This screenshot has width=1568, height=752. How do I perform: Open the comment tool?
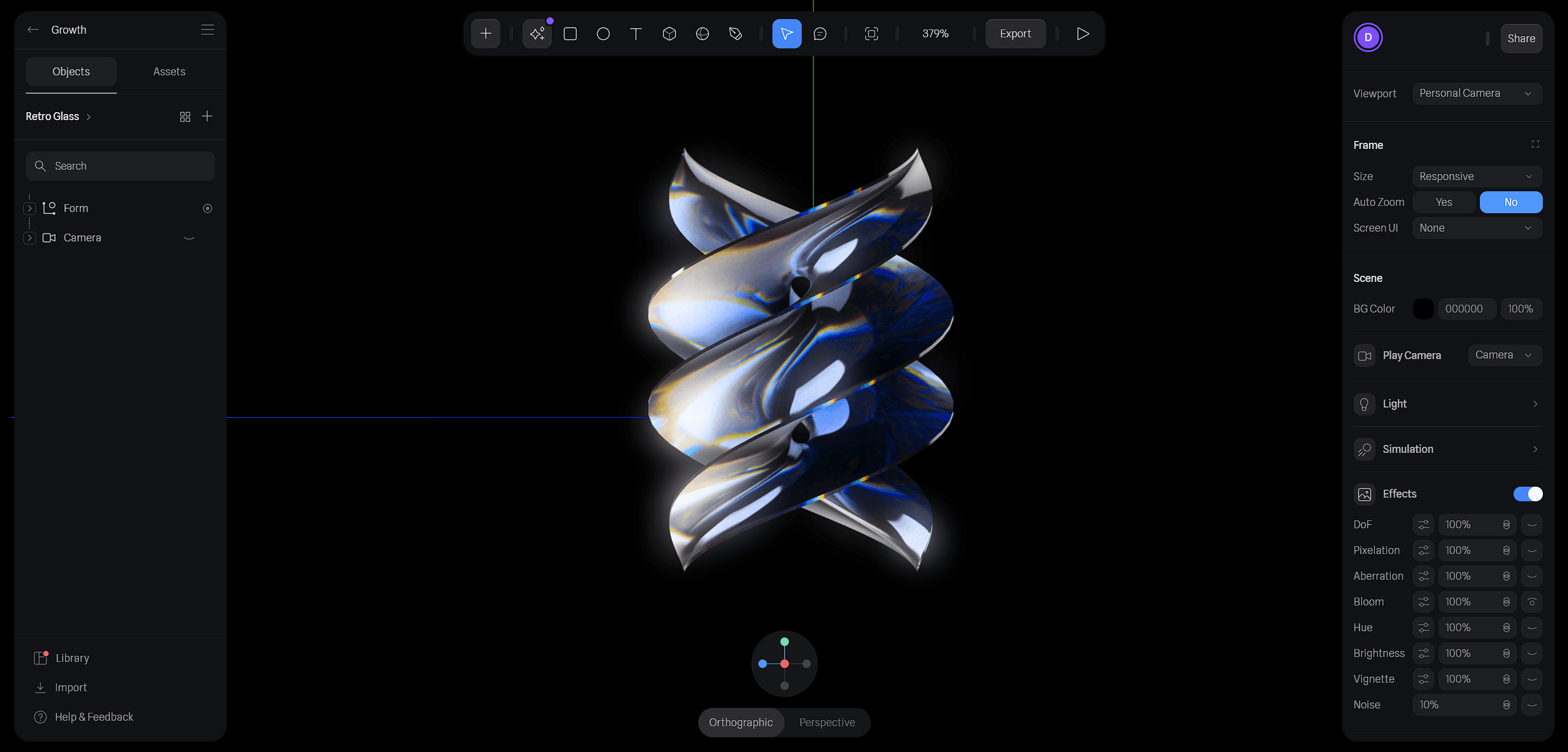[x=820, y=34]
